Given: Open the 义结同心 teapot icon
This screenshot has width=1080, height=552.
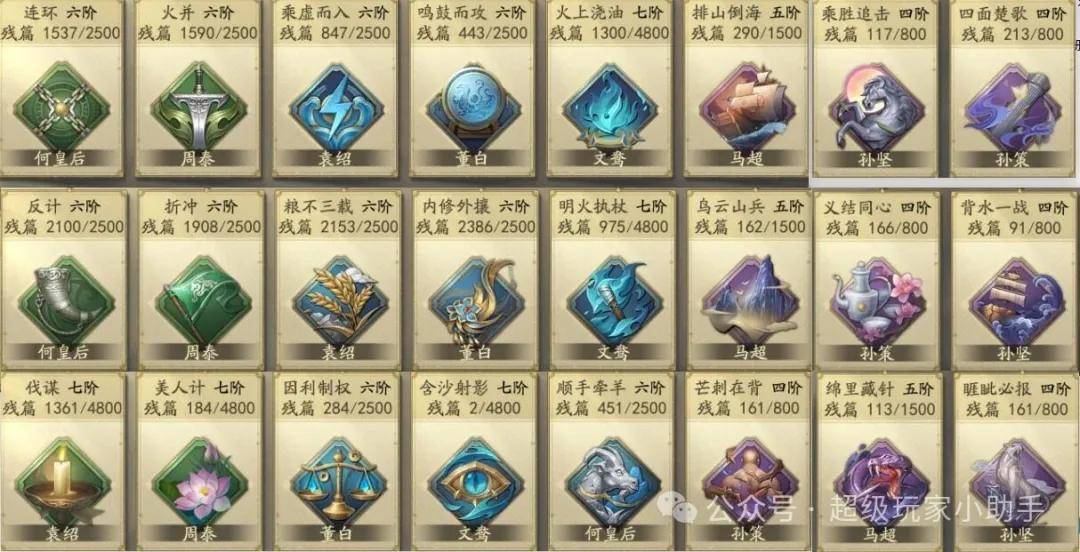Looking at the screenshot, I should click(878, 301).
